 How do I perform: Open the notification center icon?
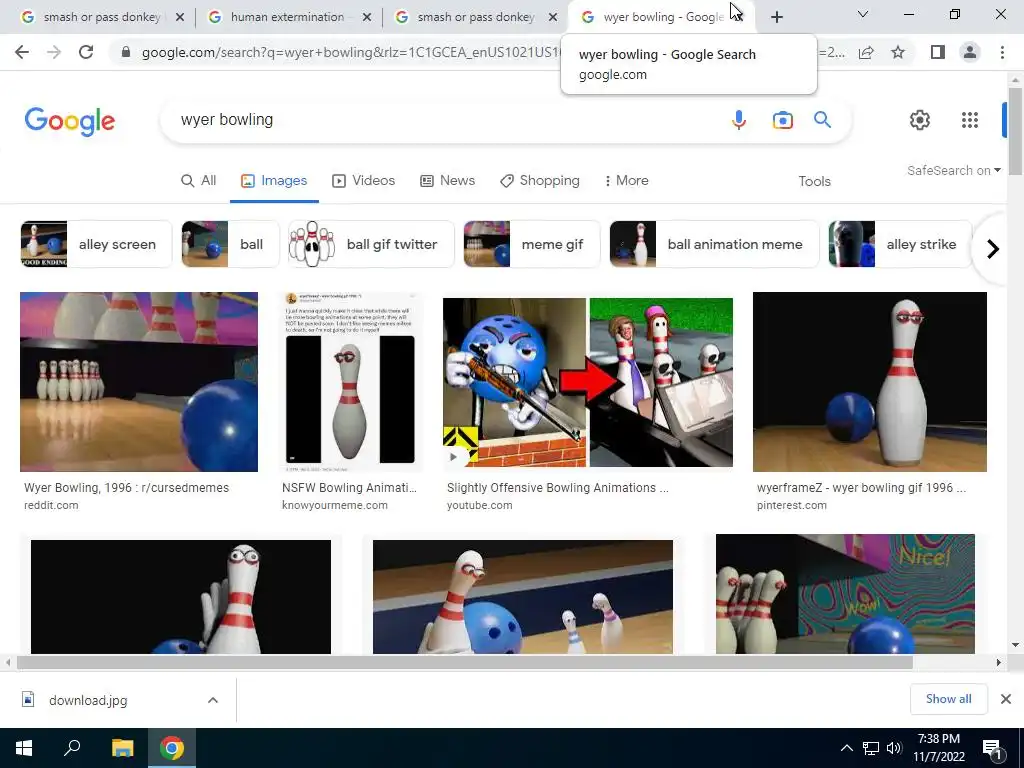(993, 749)
